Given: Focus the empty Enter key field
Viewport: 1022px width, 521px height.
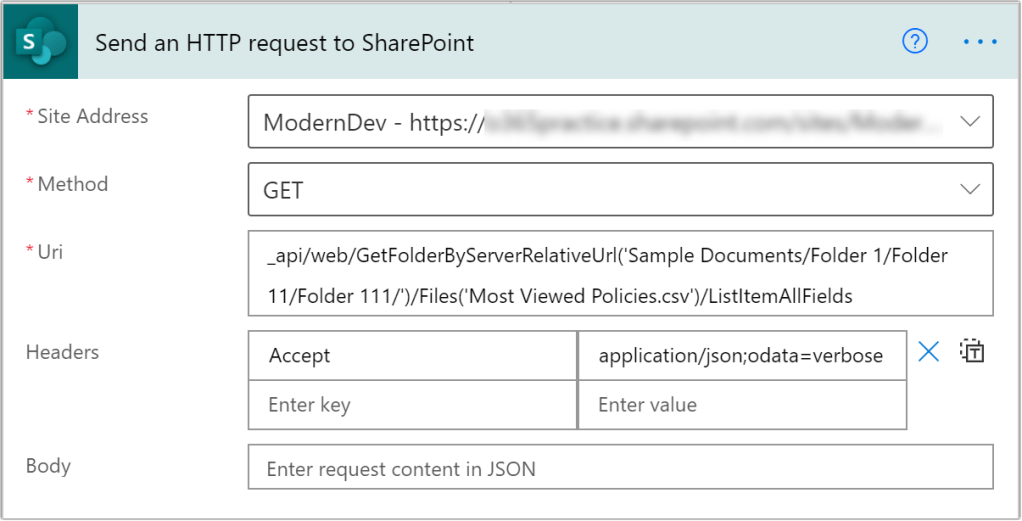Looking at the screenshot, I should pyautogui.click(x=412, y=405).
